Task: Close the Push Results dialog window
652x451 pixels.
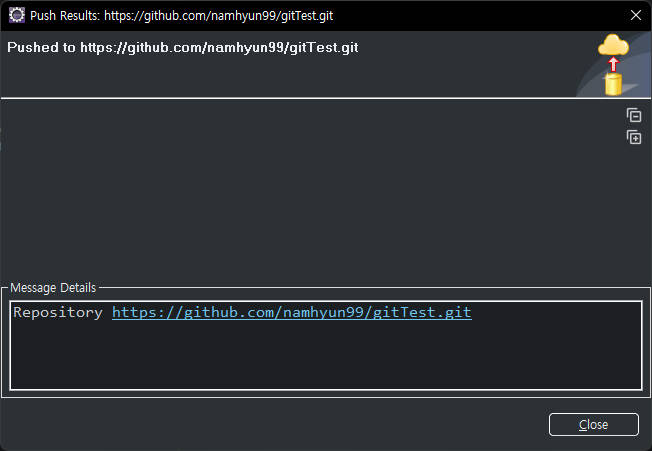Action: click(635, 15)
